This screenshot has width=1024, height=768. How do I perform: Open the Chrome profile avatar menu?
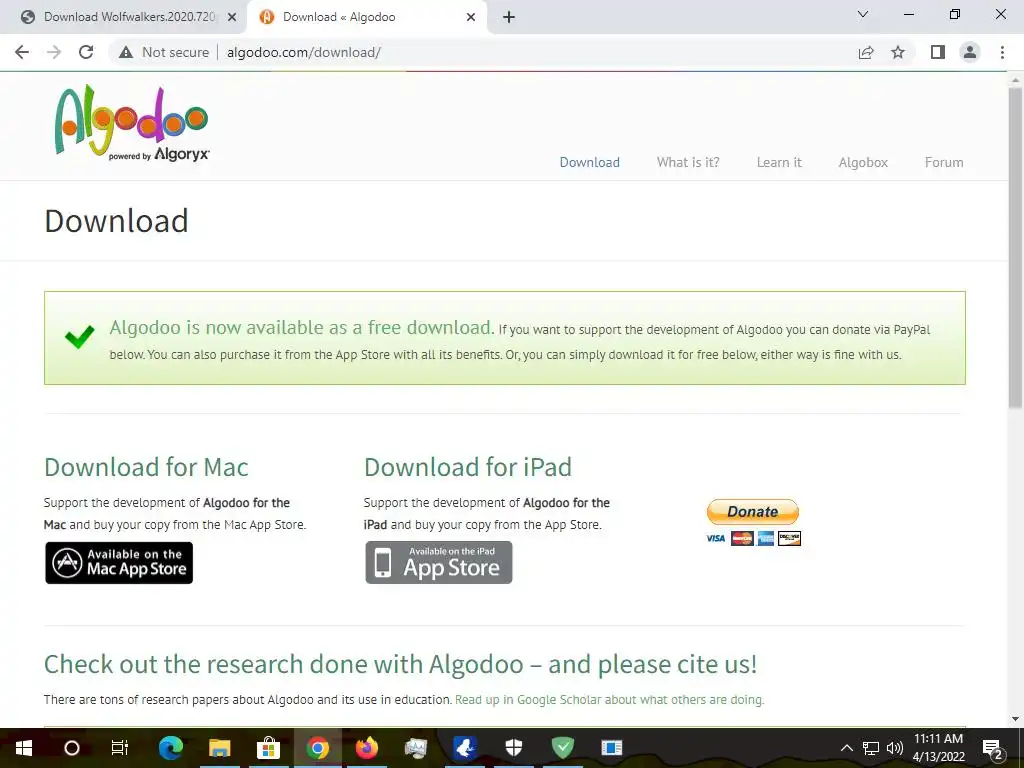[x=970, y=52]
